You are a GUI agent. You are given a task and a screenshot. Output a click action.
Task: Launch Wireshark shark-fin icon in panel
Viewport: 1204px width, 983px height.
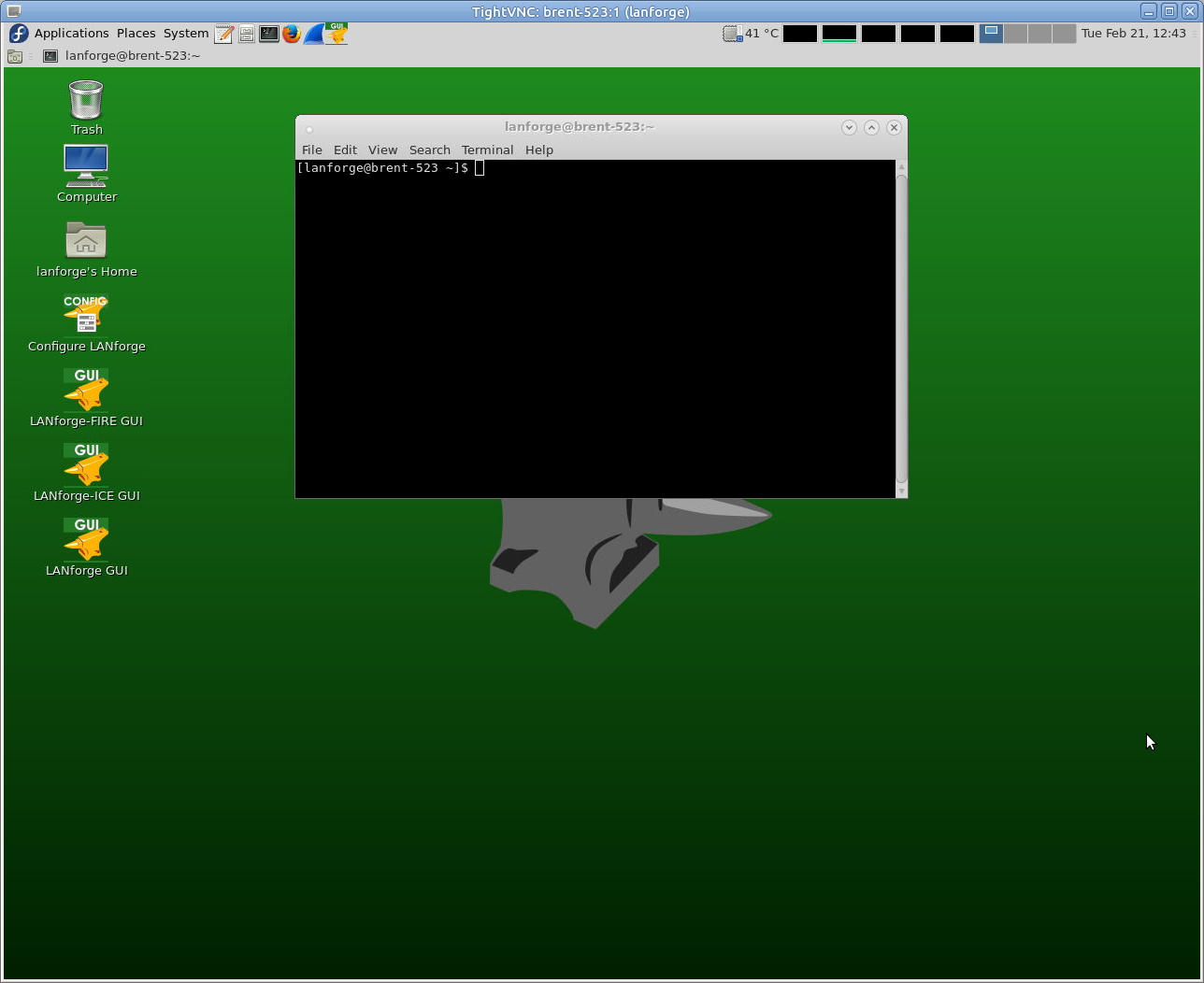[313, 34]
